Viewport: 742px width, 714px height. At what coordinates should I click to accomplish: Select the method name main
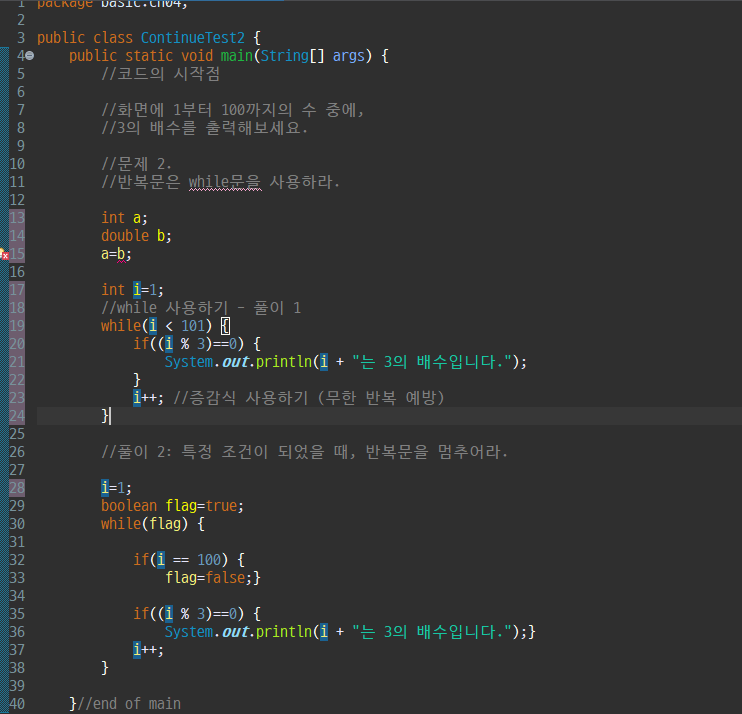point(237,56)
